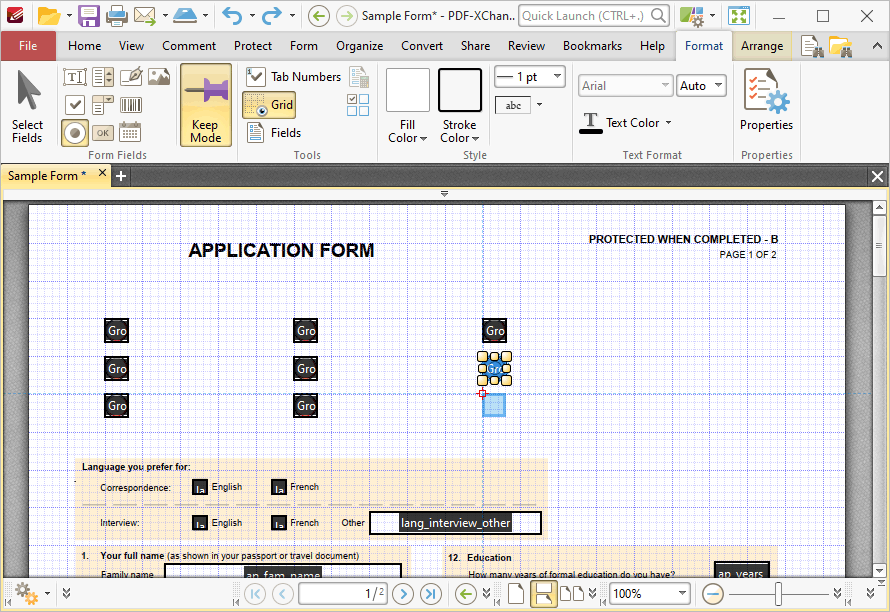Click the zoom slider handle

779,594
